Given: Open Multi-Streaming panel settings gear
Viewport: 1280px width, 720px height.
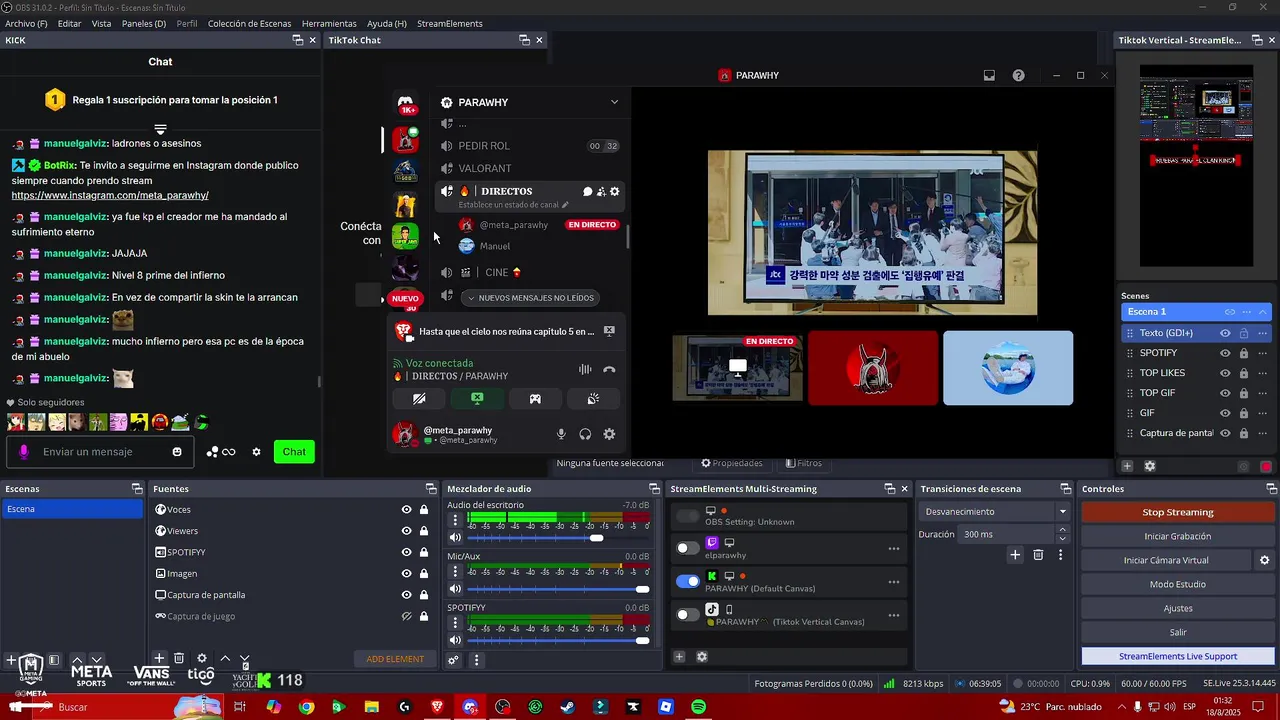Looking at the screenshot, I should pos(702,657).
